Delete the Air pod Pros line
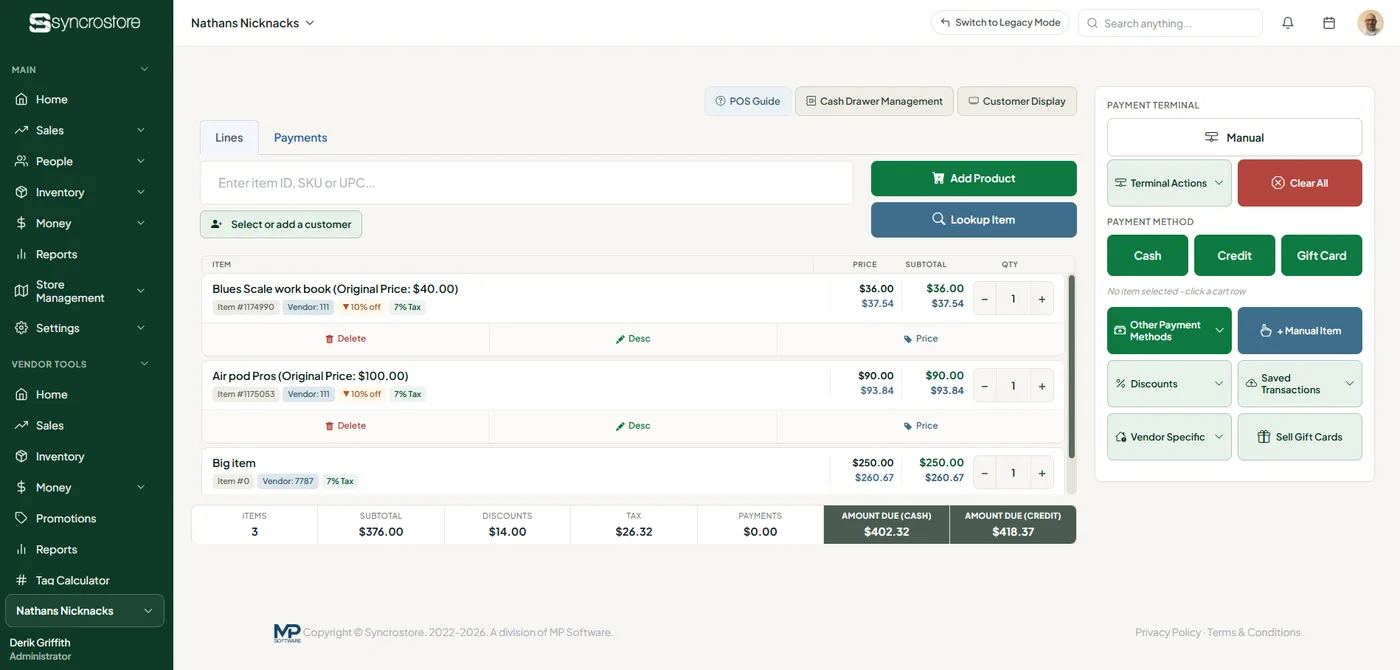This screenshot has height=670, width=1400. (x=345, y=426)
